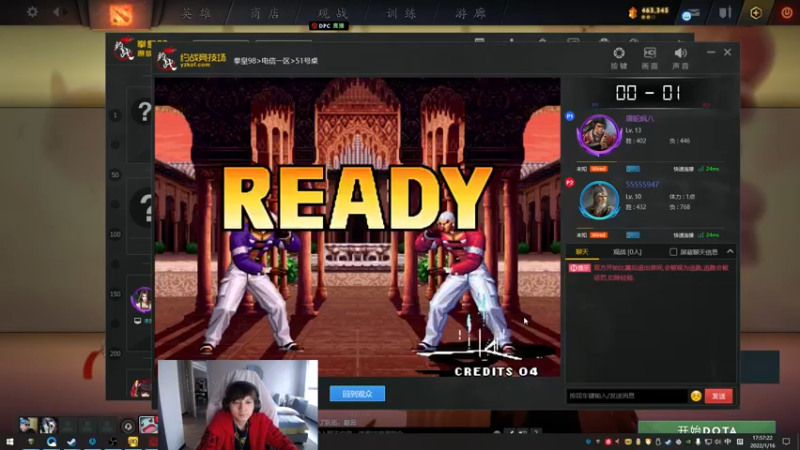Click player two 55555947 avatar
Screen dimensions: 800x450
[599, 200]
